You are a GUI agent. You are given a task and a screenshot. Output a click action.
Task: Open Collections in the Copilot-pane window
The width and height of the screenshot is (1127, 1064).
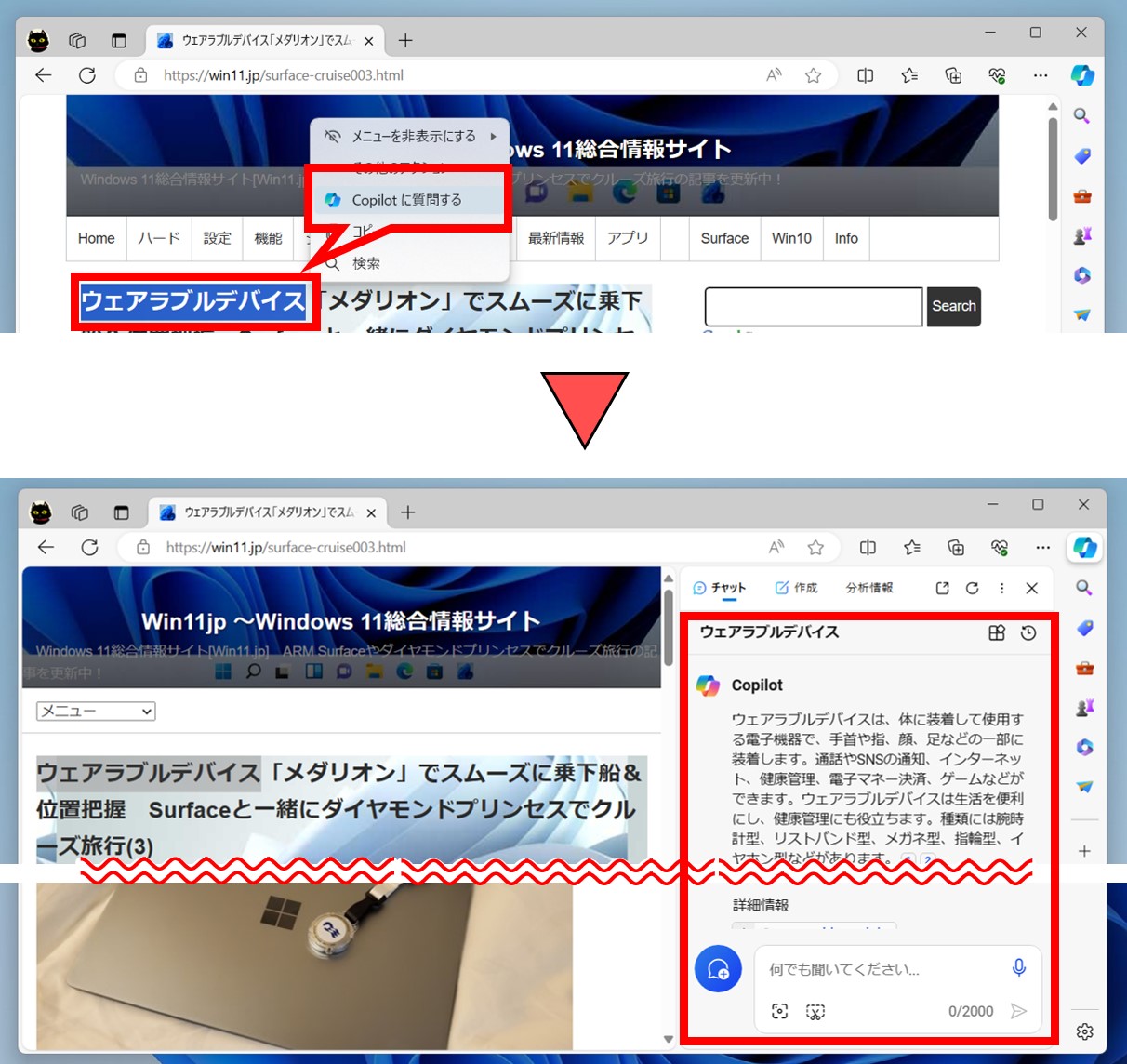956,547
